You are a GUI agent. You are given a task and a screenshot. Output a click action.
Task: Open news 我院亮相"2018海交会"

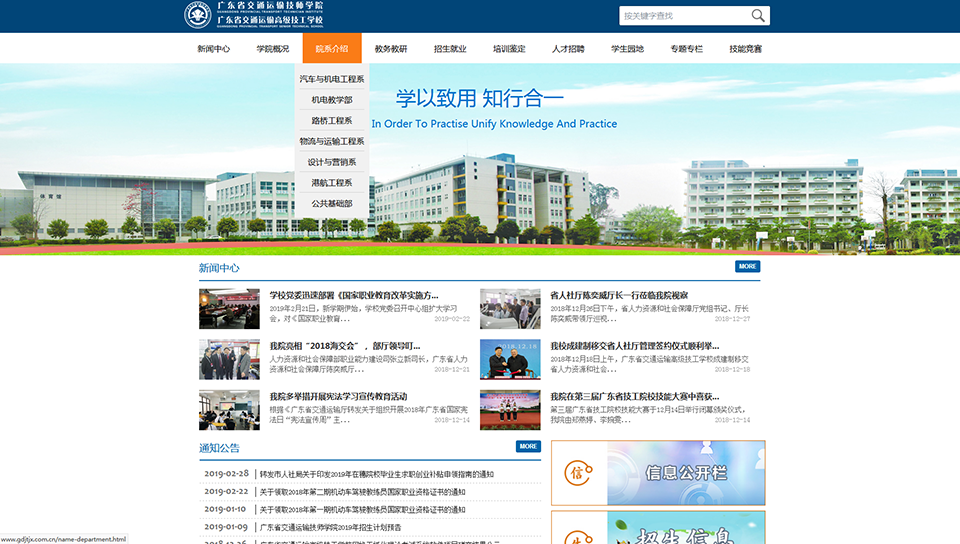tap(345, 346)
